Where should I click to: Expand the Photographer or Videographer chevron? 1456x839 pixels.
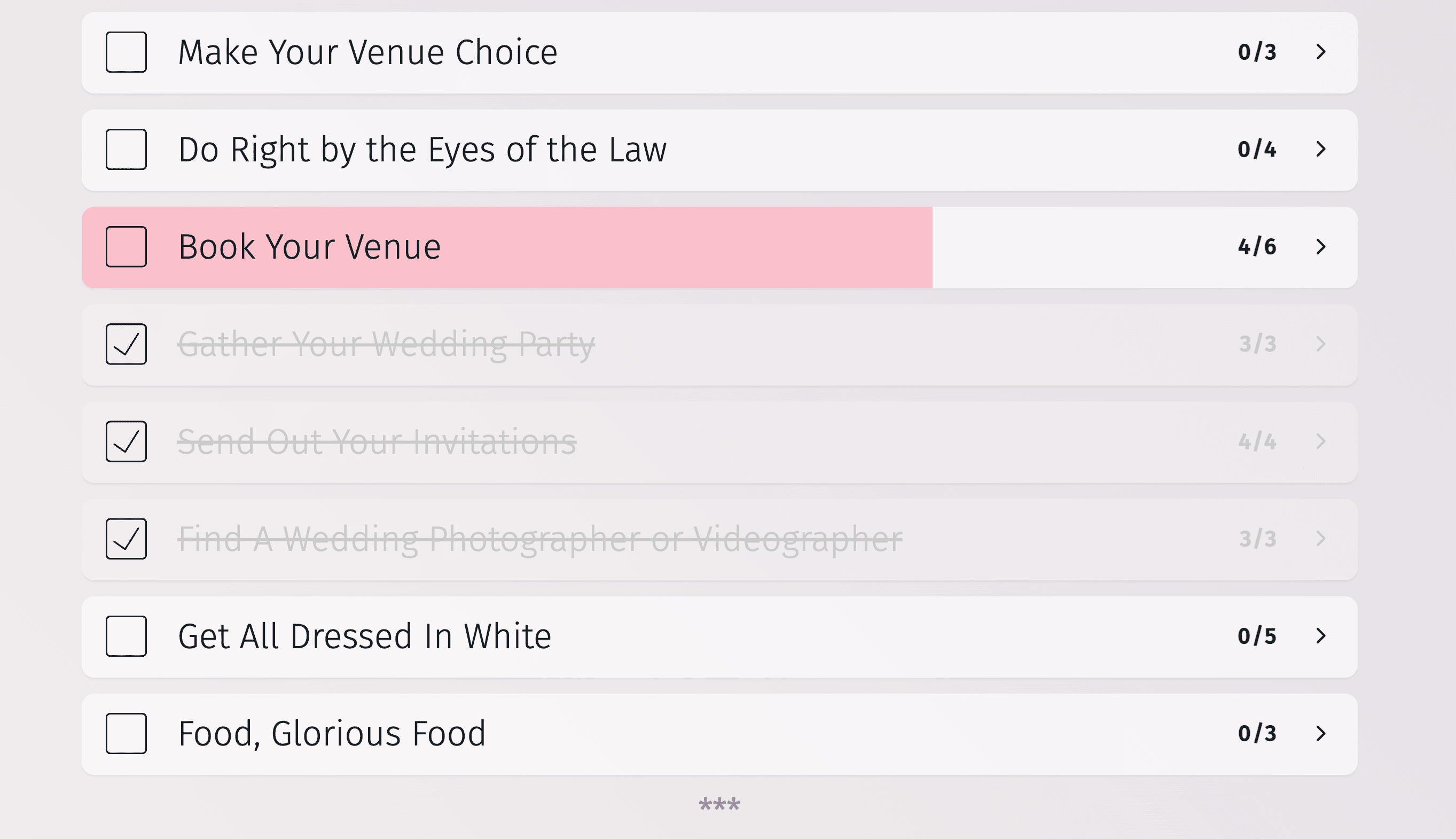click(x=1321, y=539)
